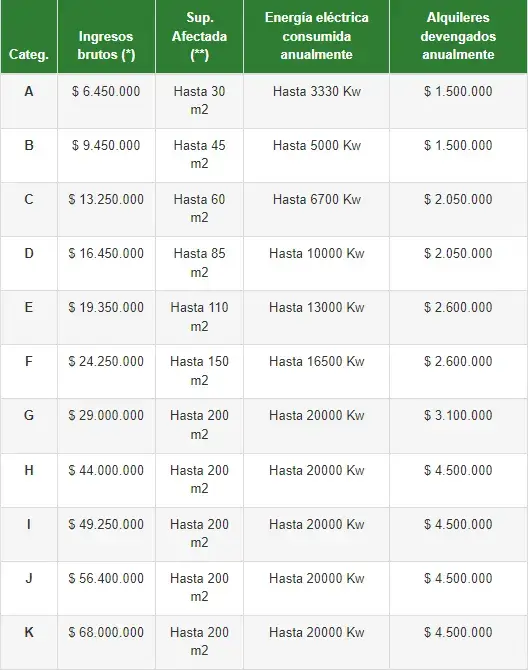Click Alquileres devengados anualmente header
528x670 pixels.
pos(458,36)
